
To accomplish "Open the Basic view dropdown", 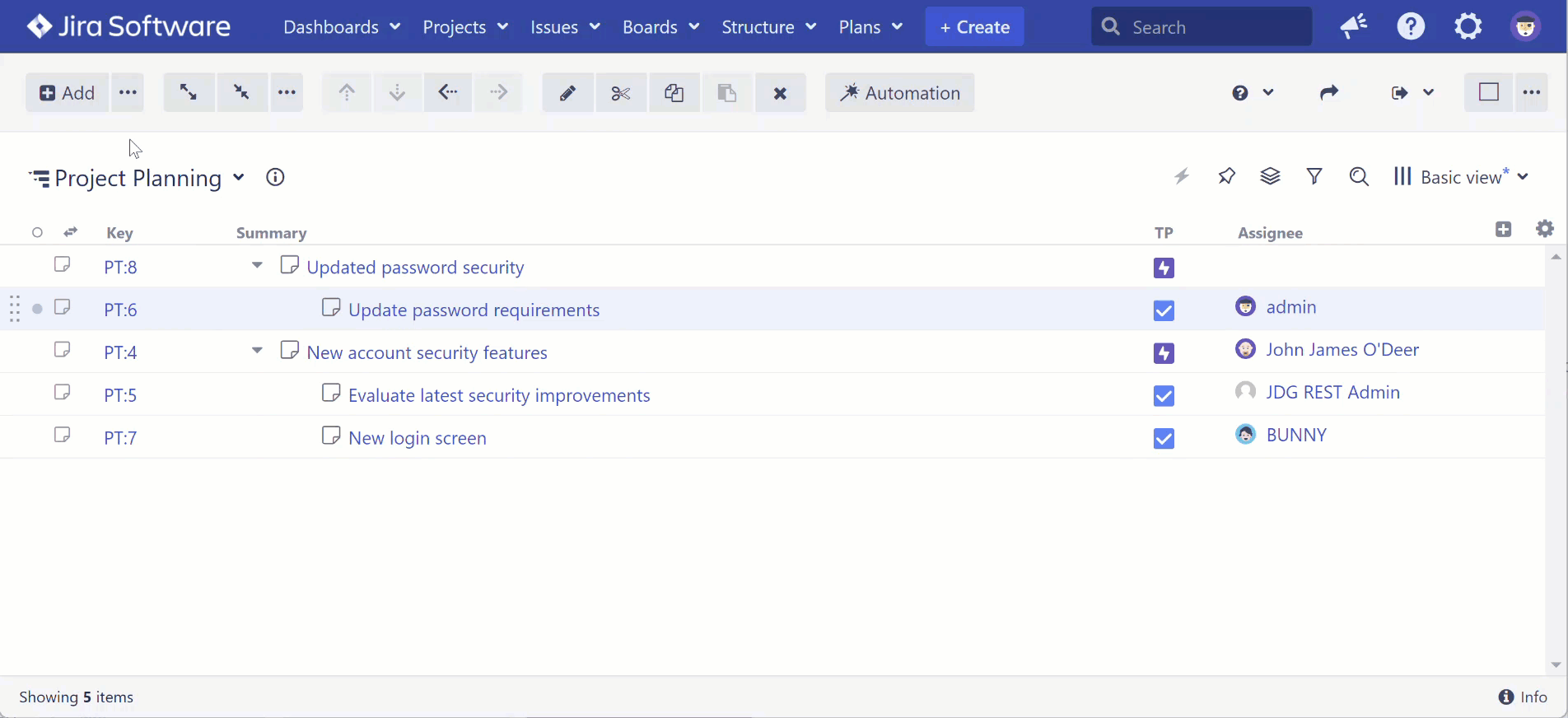I will (x=1463, y=177).
